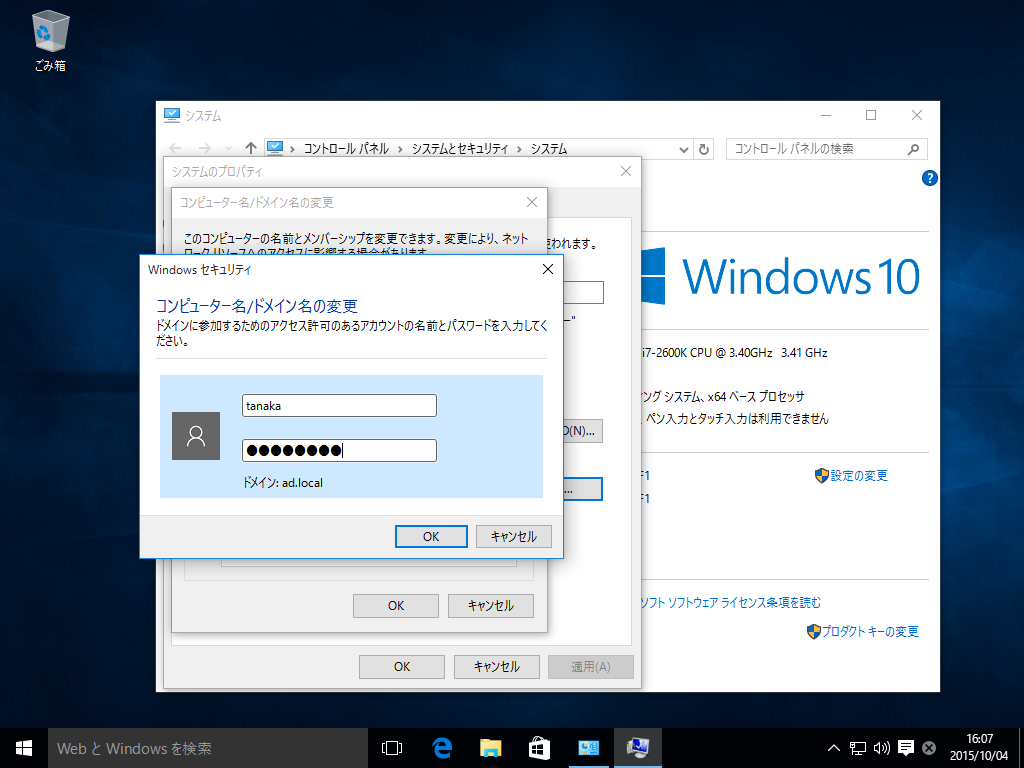The width and height of the screenshot is (1024, 768).
Task: Minimize the システム window
Action: 826,116
